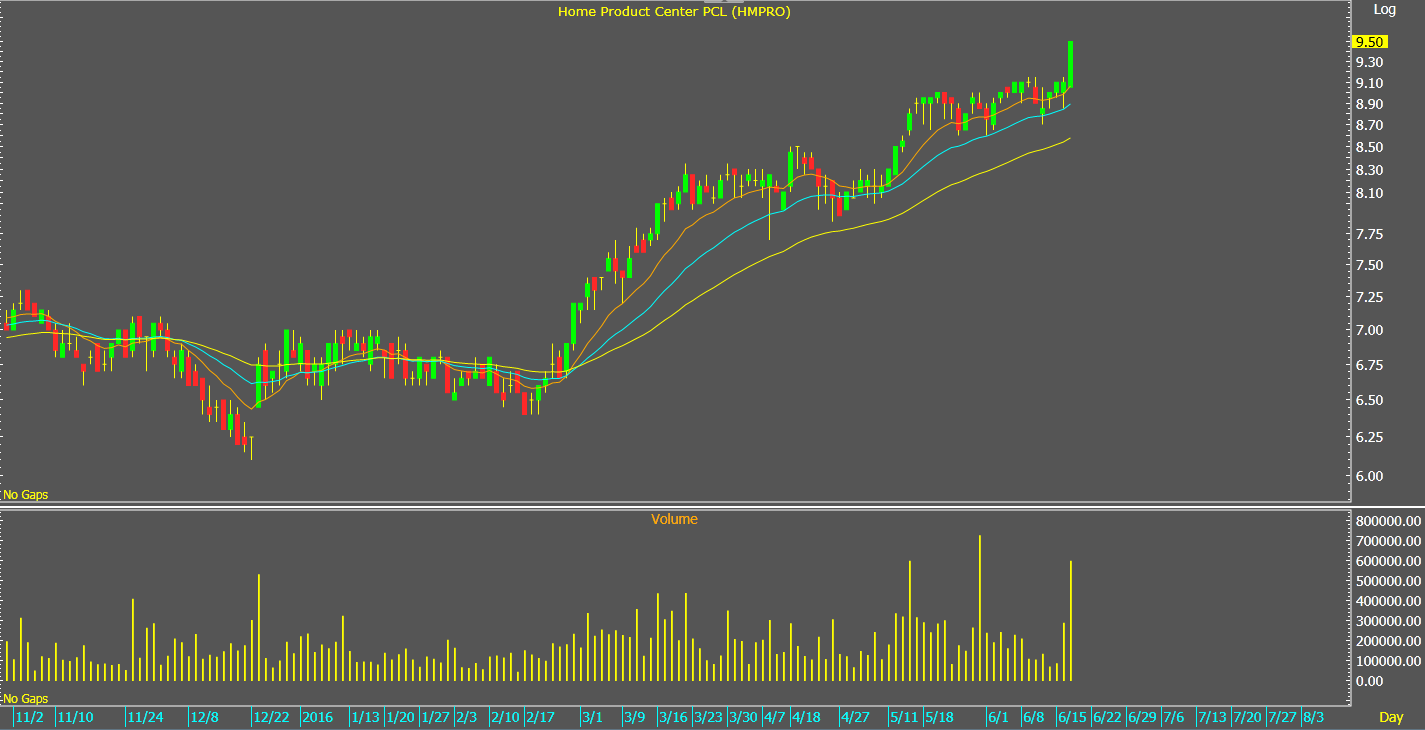Click the 5/18 date on time axis
The width and height of the screenshot is (1425, 730).
[939, 717]
